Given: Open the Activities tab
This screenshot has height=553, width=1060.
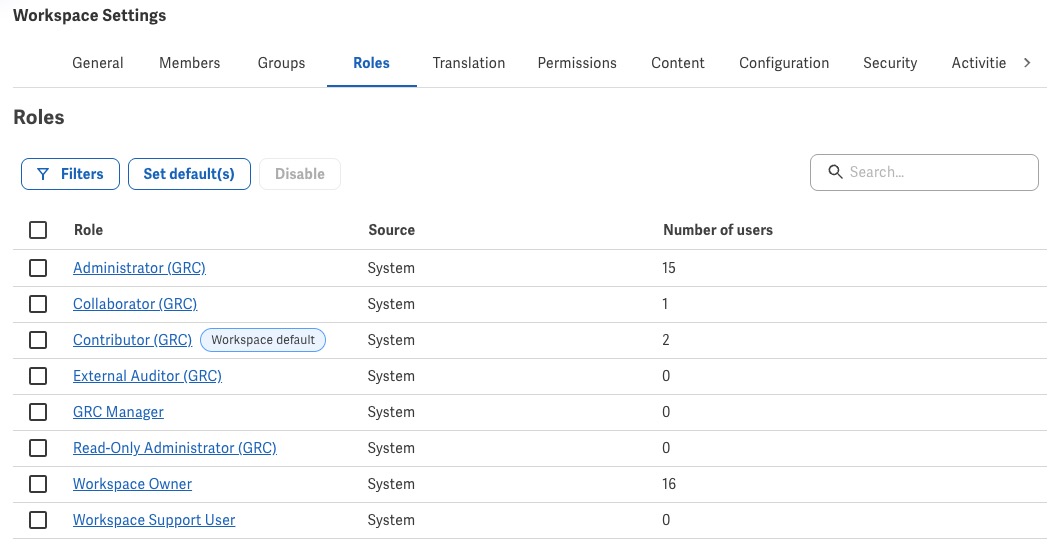Looking at the screenshot, I should point(978,63).
